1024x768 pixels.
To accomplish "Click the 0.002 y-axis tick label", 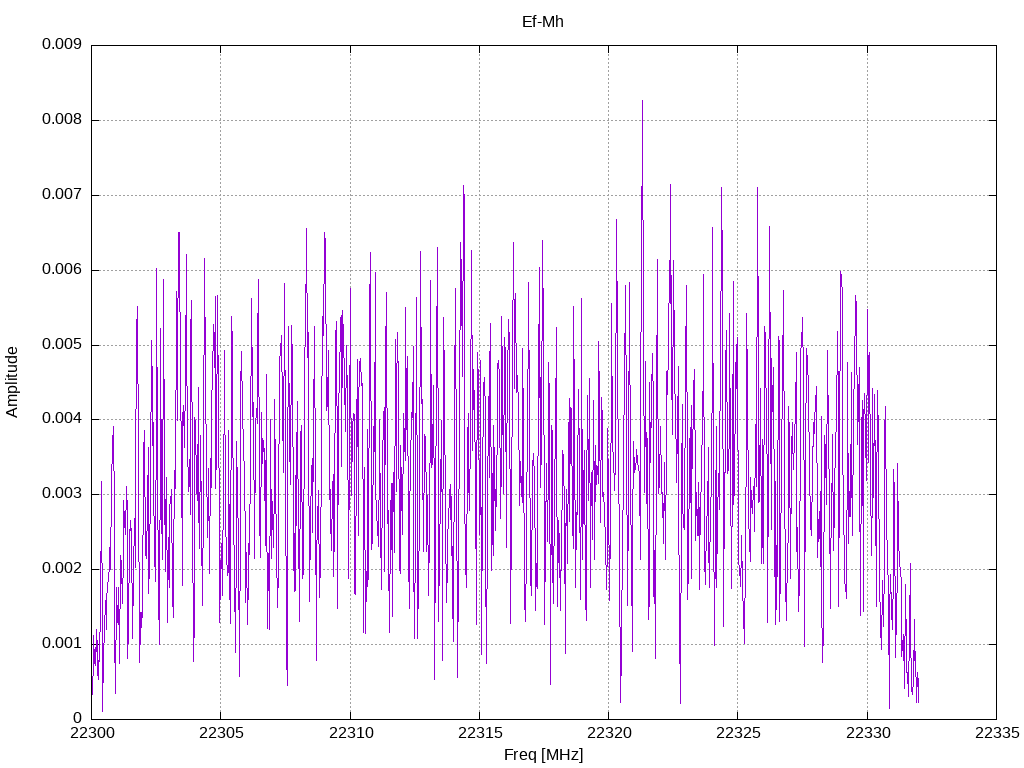I will tap(62, 568).
